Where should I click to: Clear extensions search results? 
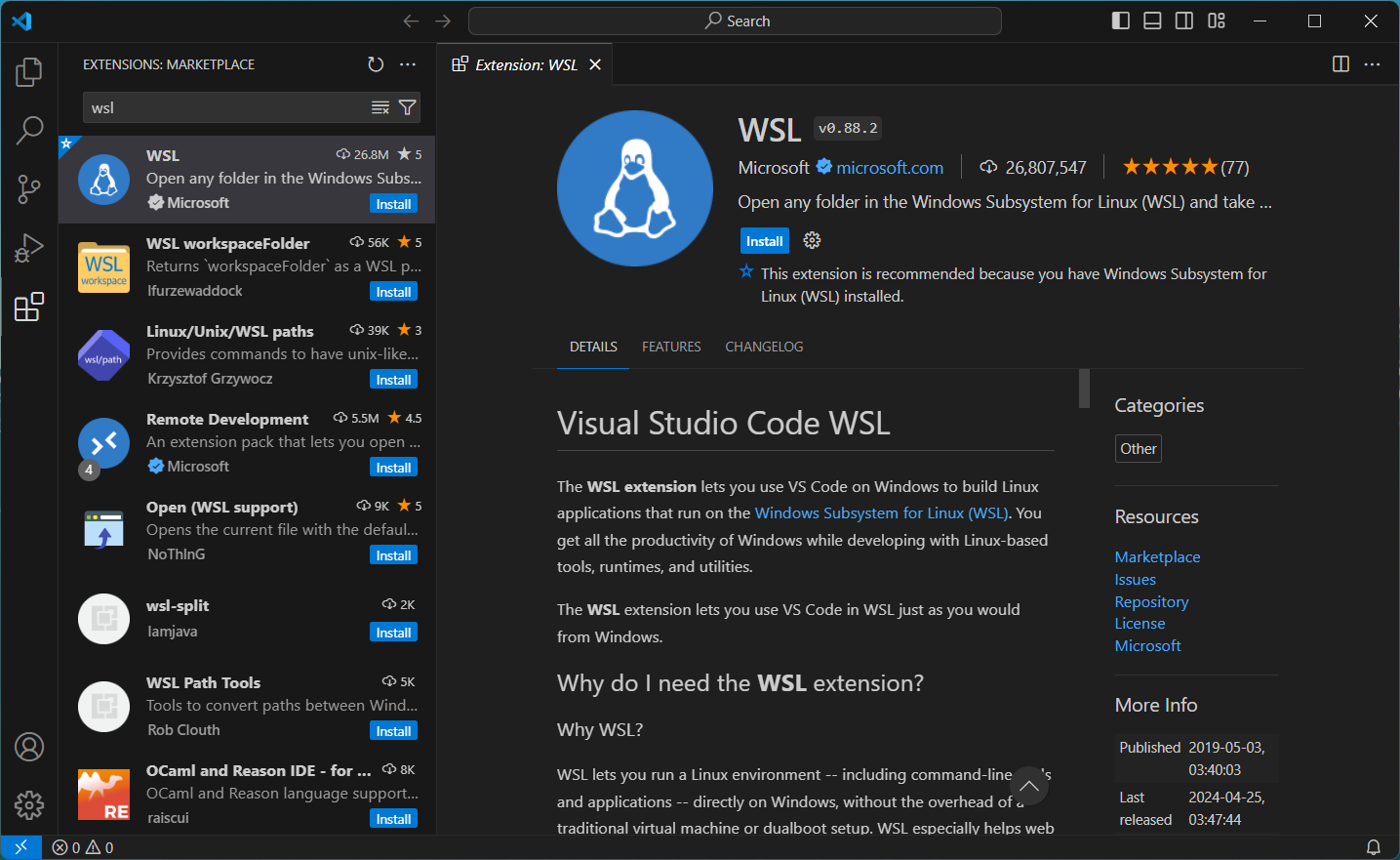(380, 107)
